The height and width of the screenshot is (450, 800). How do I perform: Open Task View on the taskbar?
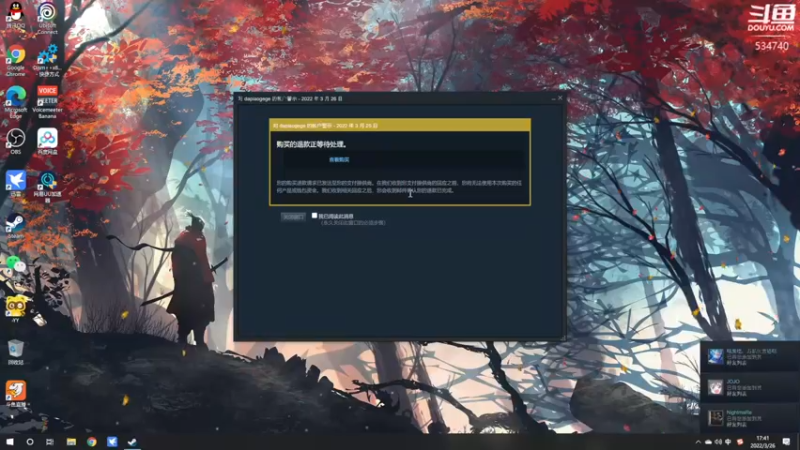point(49,442)
